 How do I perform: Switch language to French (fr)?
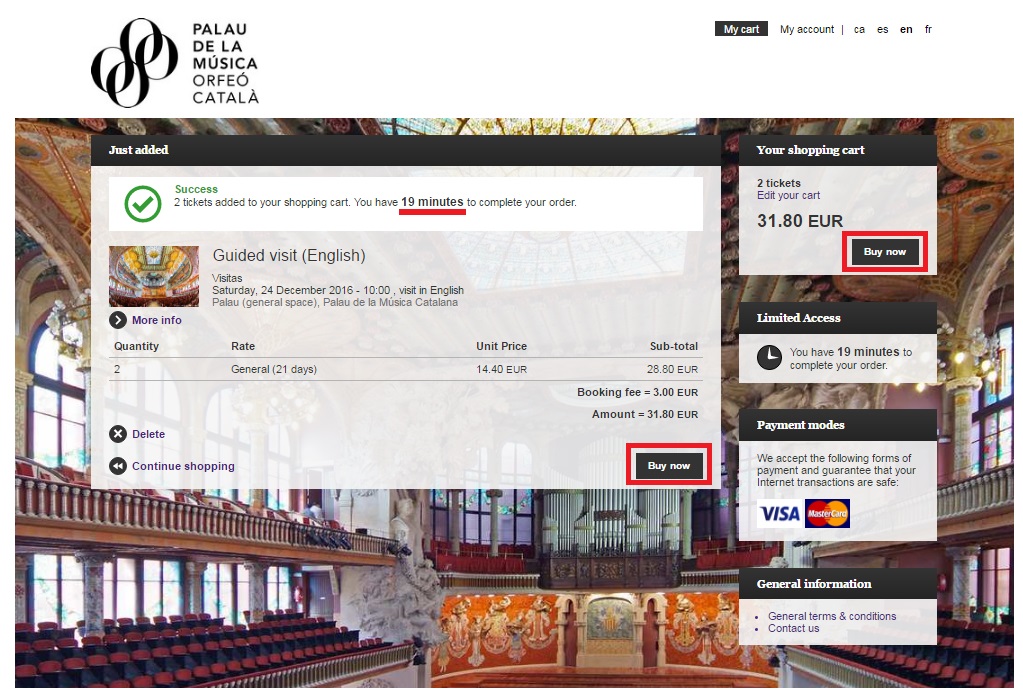point(928,29)
